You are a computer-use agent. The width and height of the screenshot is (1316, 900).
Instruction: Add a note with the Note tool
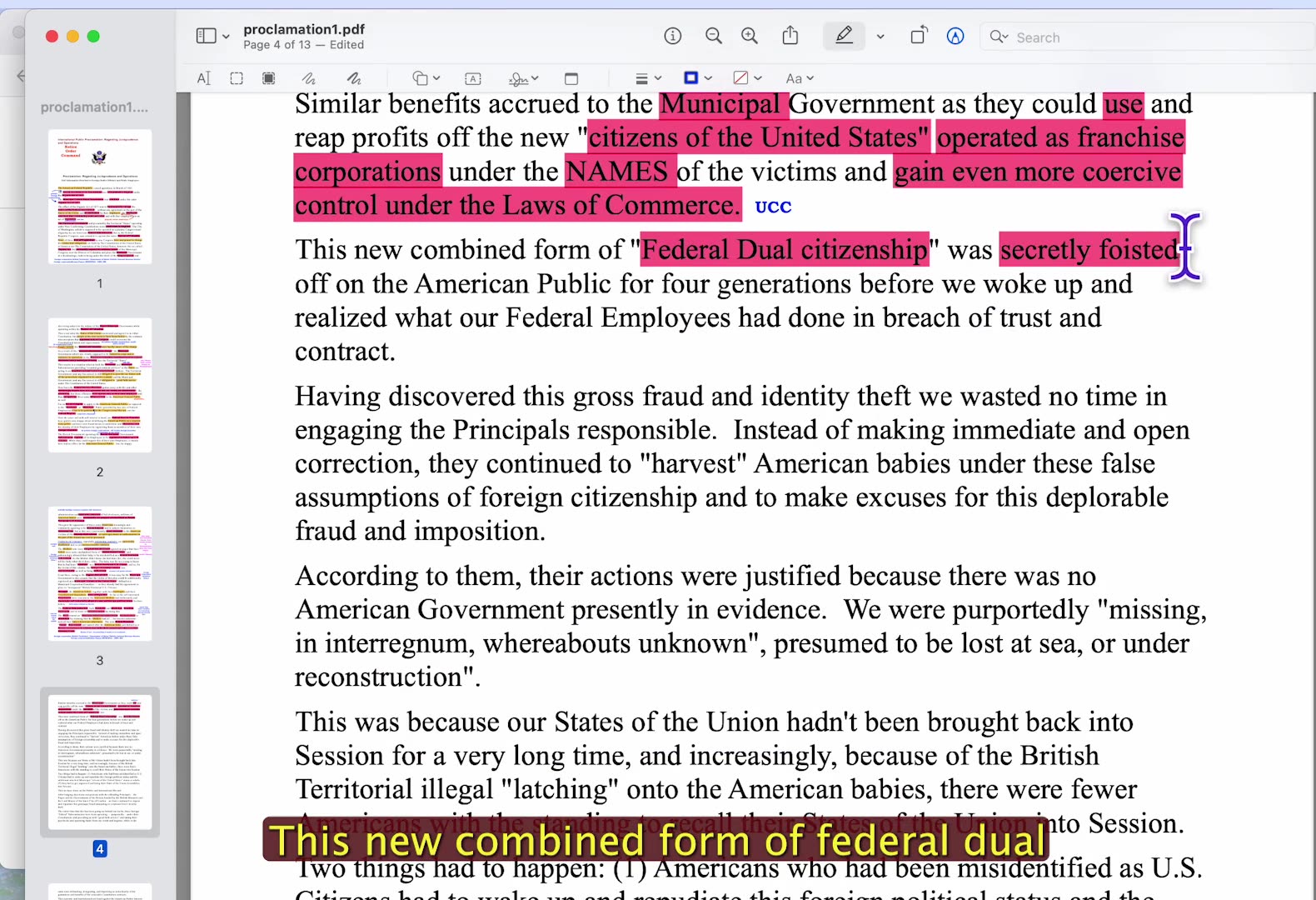[571, 78]
